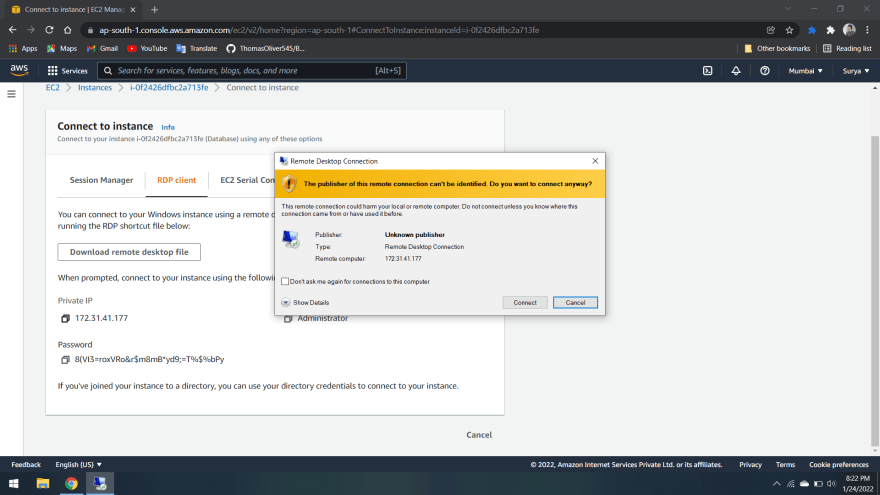Open the Terms footer link
880x495 pixels.
785,464
